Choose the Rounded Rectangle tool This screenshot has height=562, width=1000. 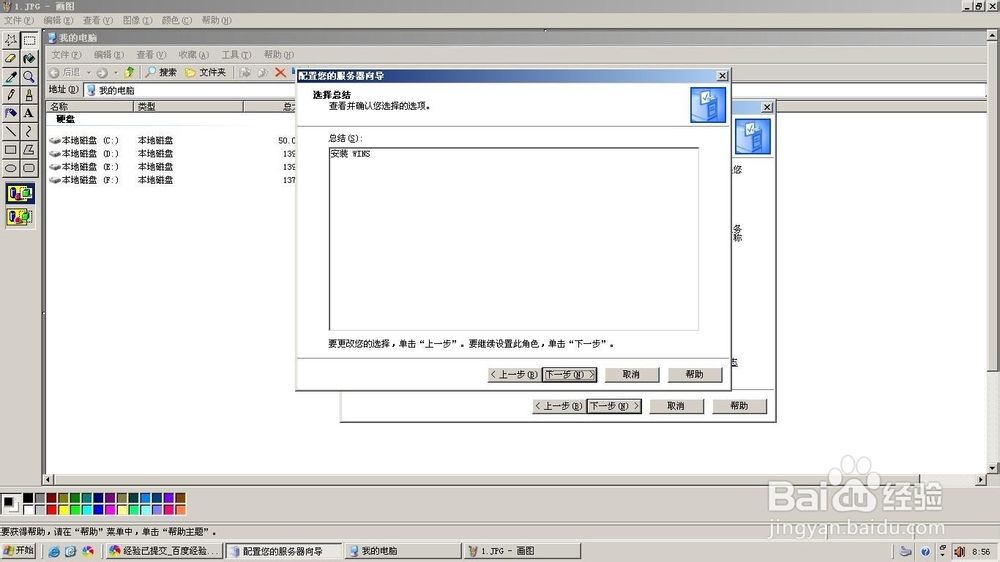(x=29, y=168)
